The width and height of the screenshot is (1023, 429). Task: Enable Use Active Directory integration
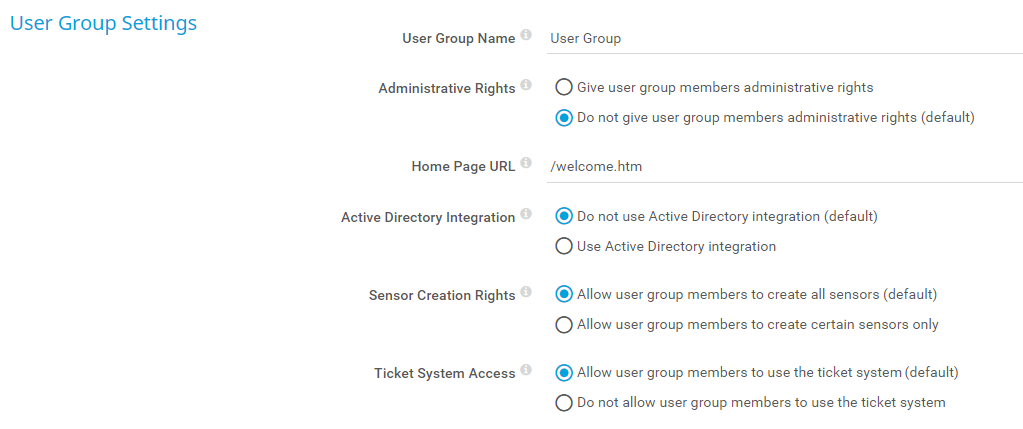tap(564, 246)
